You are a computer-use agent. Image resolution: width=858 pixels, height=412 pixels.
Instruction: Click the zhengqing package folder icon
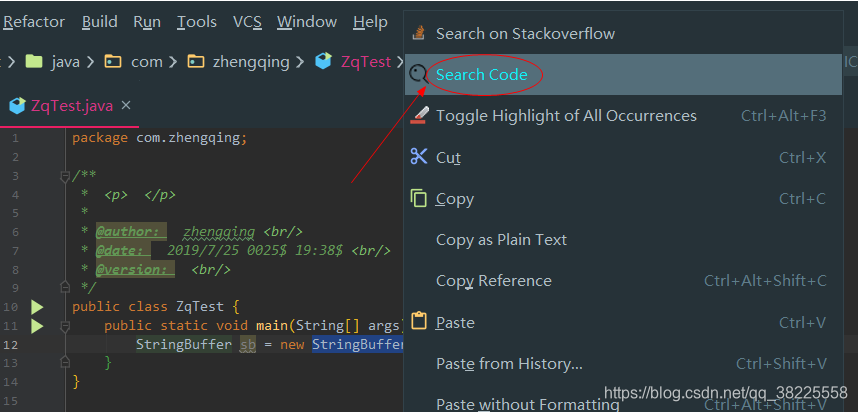(195, 61)
